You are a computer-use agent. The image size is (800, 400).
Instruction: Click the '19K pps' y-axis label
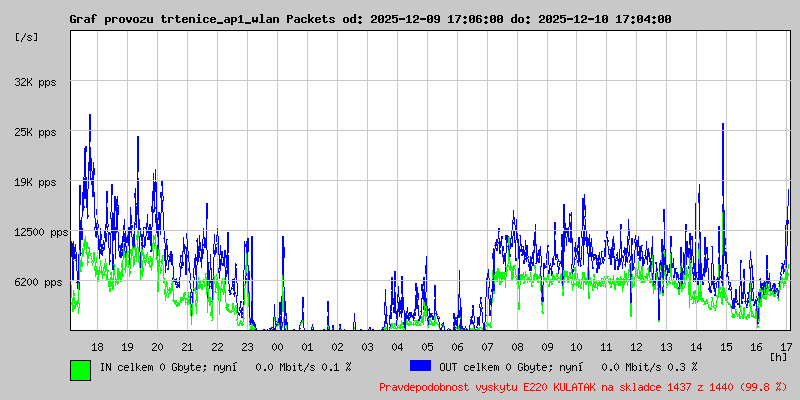click(35, 182)
